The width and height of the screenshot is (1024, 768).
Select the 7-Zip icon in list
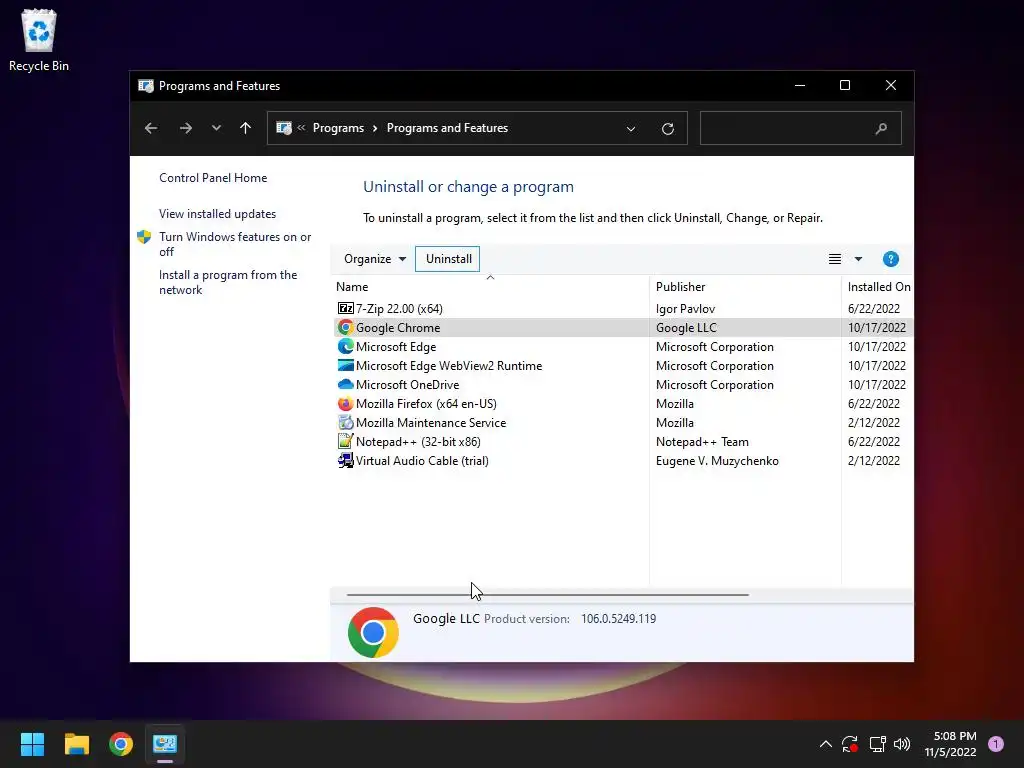coord(345,308)
